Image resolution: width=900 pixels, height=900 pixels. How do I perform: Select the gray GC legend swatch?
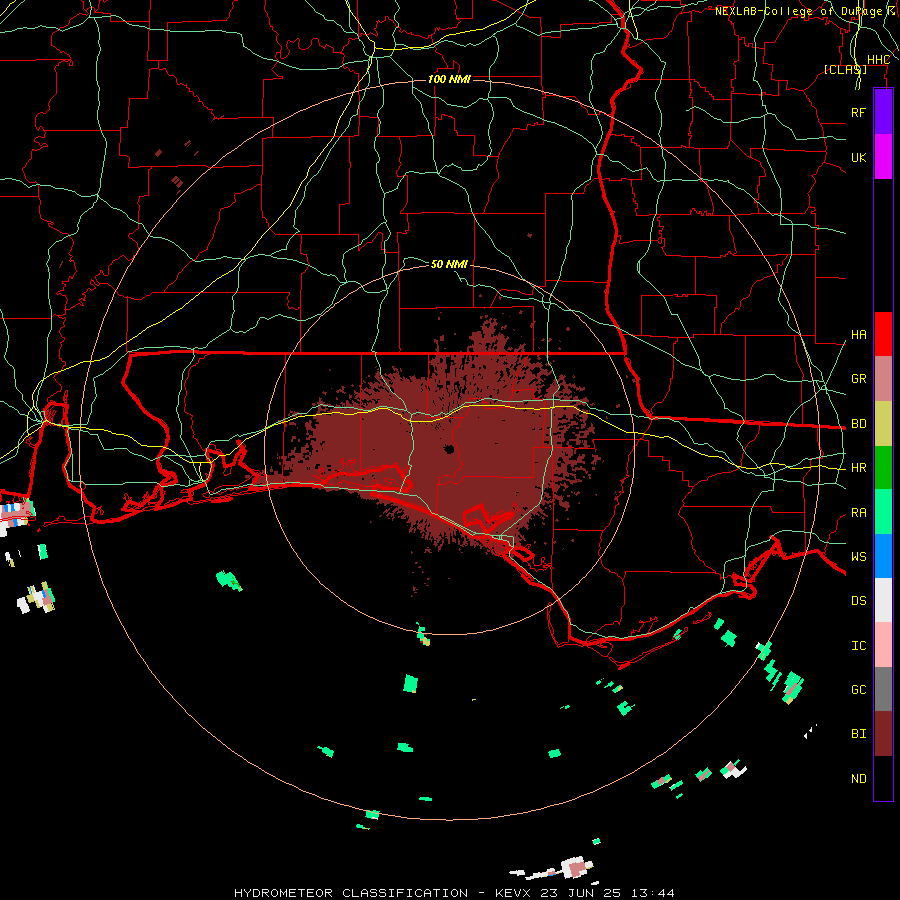click(883, 689)
